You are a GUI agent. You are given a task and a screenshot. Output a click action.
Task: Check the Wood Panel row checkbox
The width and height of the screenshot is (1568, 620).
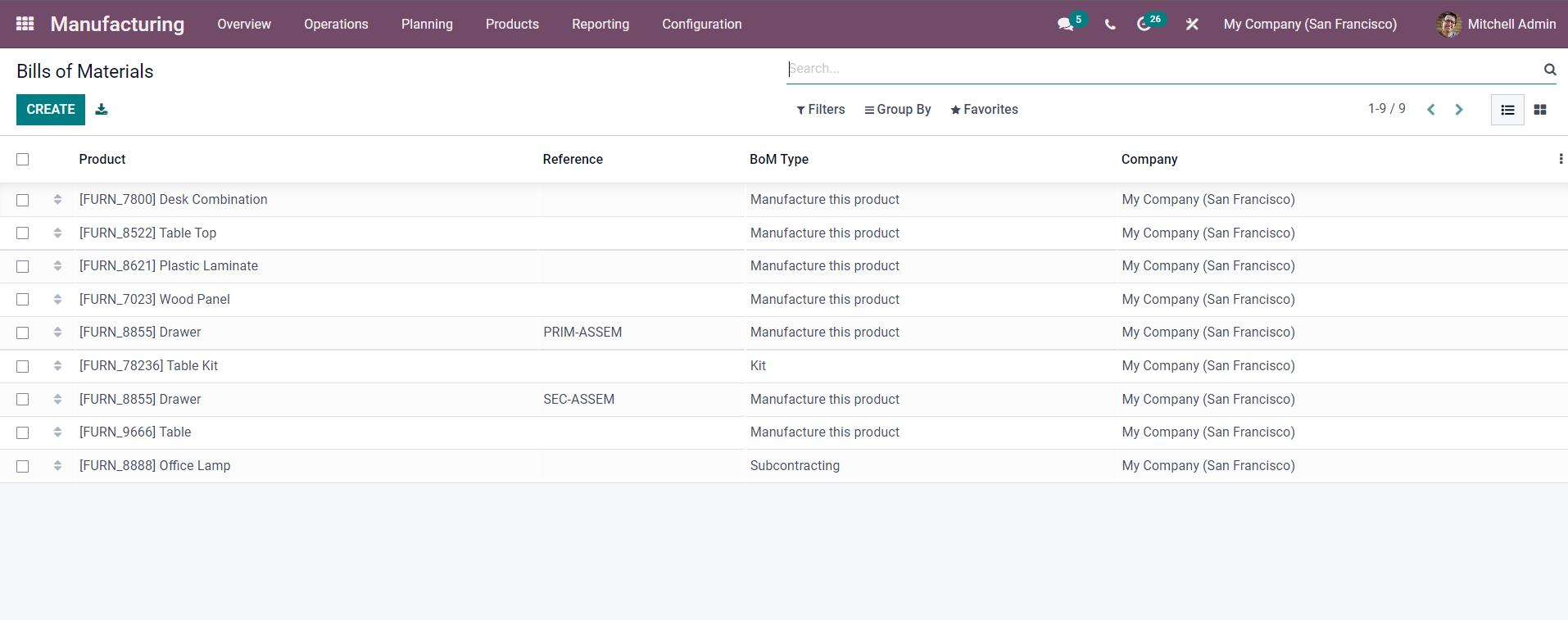coord(23,300)
